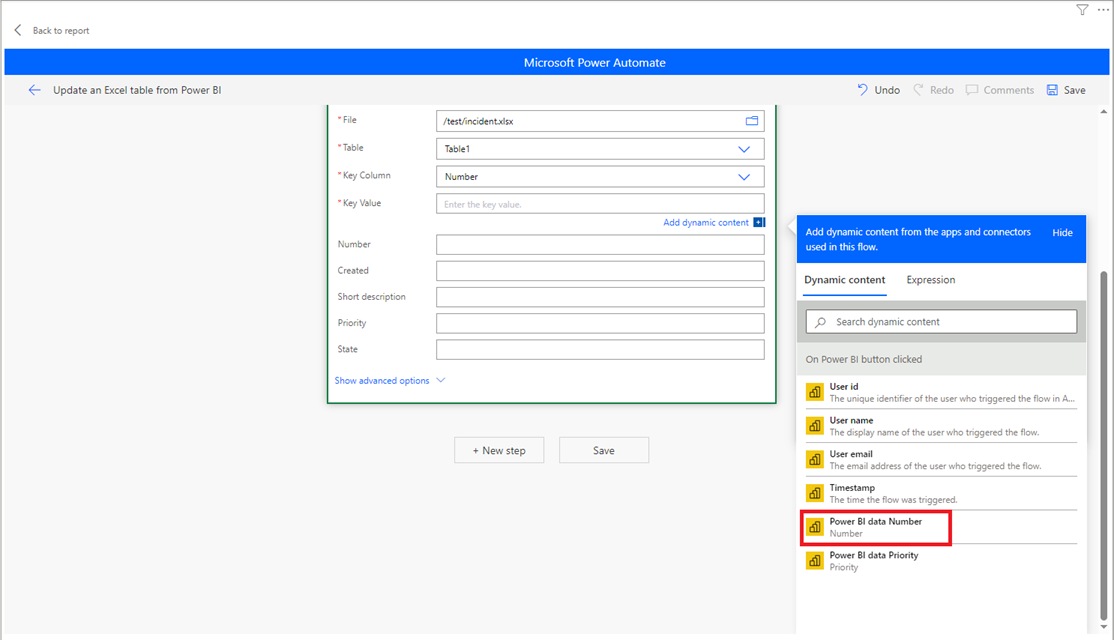Hide the dynamic content panel
Image resolution: width=1114 pixels, height=640 pixels.
[x=1062, y=233]
